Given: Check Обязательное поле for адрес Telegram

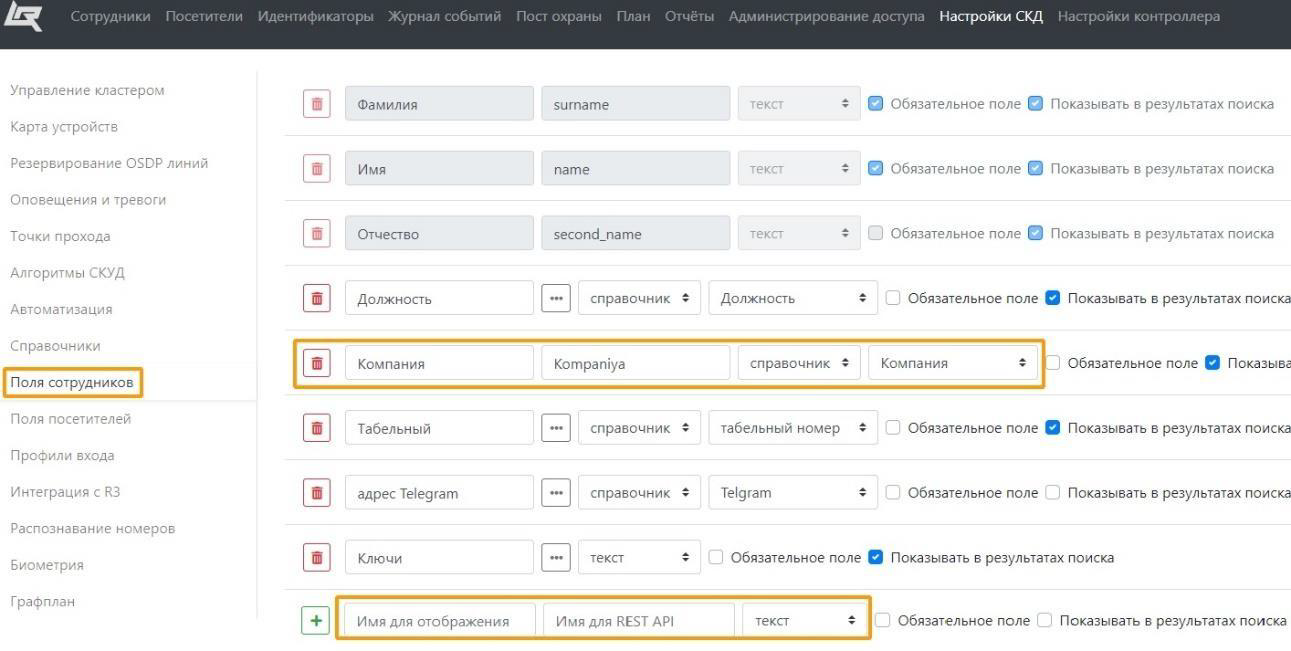Looking at the screenshot, I should point(893,492).
